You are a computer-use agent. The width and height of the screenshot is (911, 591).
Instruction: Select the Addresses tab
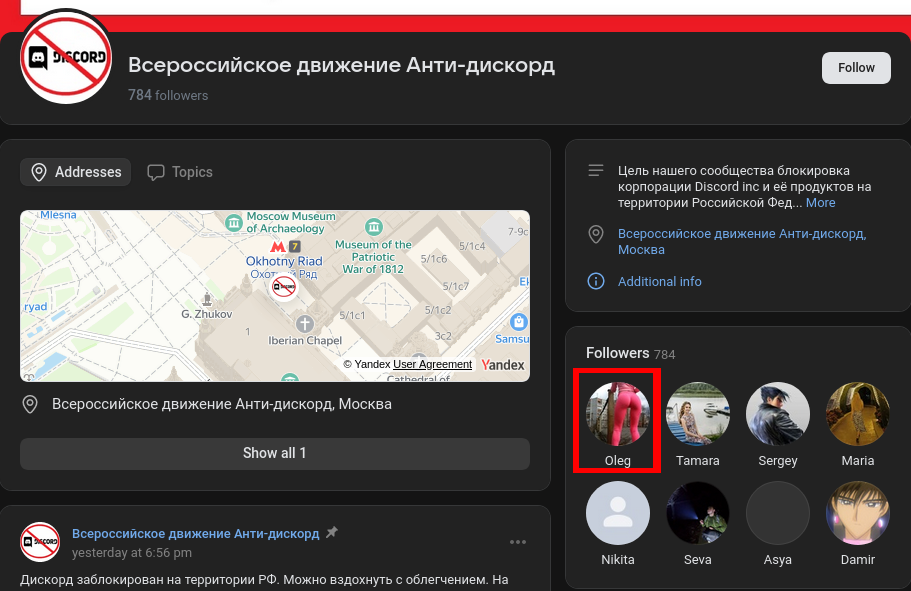pyautogui.click(x=76, y=172)
